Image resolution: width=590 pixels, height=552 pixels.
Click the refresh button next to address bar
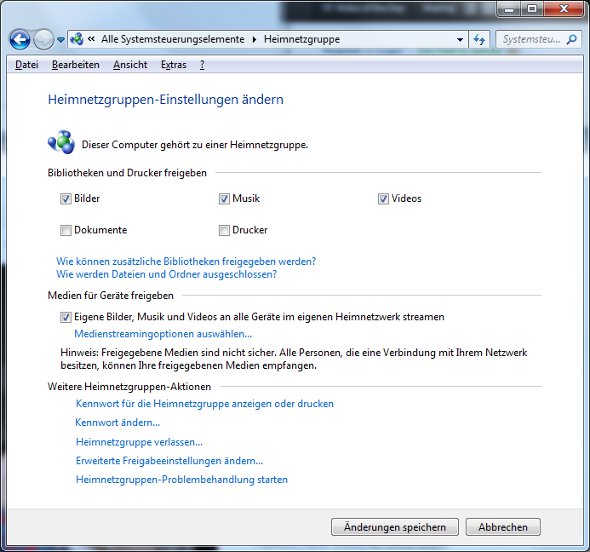[479, 39]
